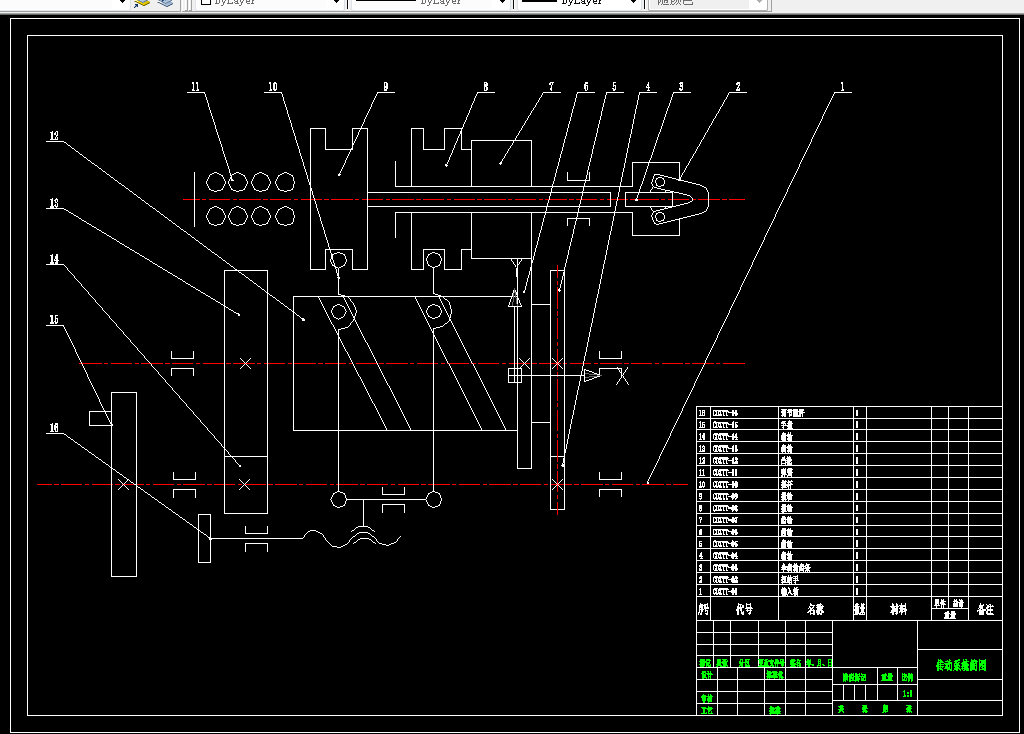Click the green drawing title text block
The image size is (1024, 734).
pyautogui.click(x=960, y=665)
